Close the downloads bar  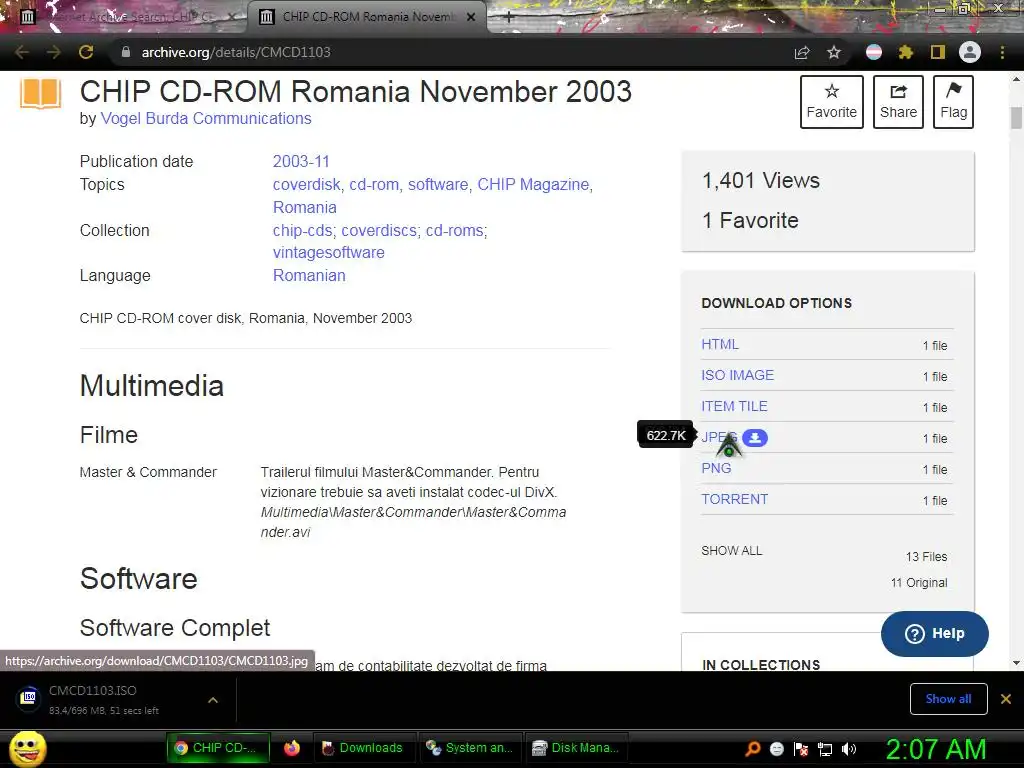pyautogui.click(x=1006, y=699)
